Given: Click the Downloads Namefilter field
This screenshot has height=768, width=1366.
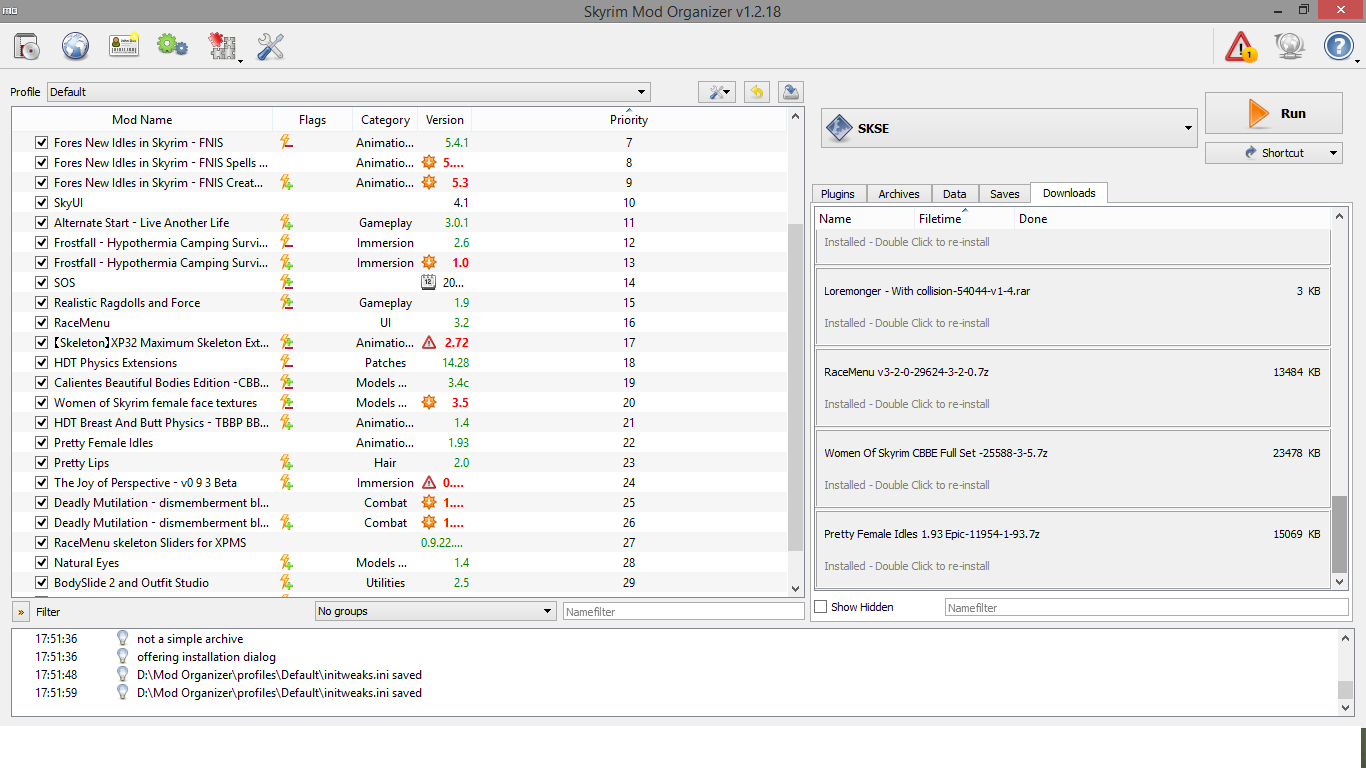Looking at the screenshot, I should click(1146, 607).
